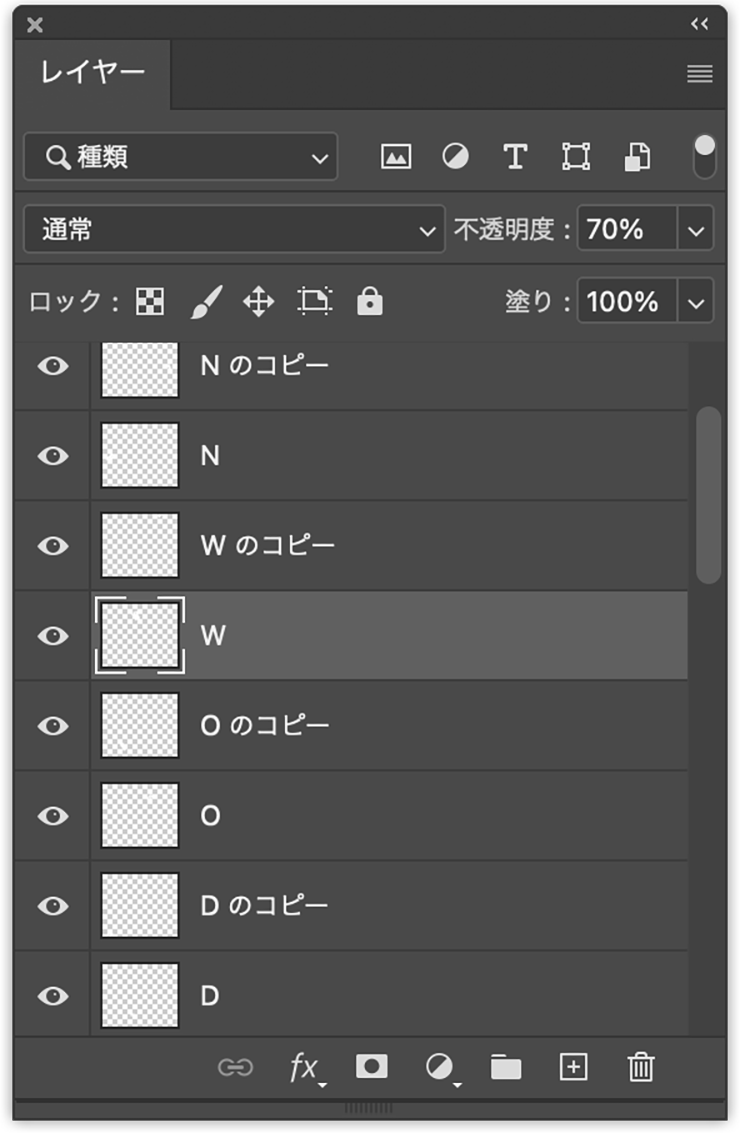Turn layer filtering switch on or off
Screen dimensions: 740x1138
(x=704, y=156)
